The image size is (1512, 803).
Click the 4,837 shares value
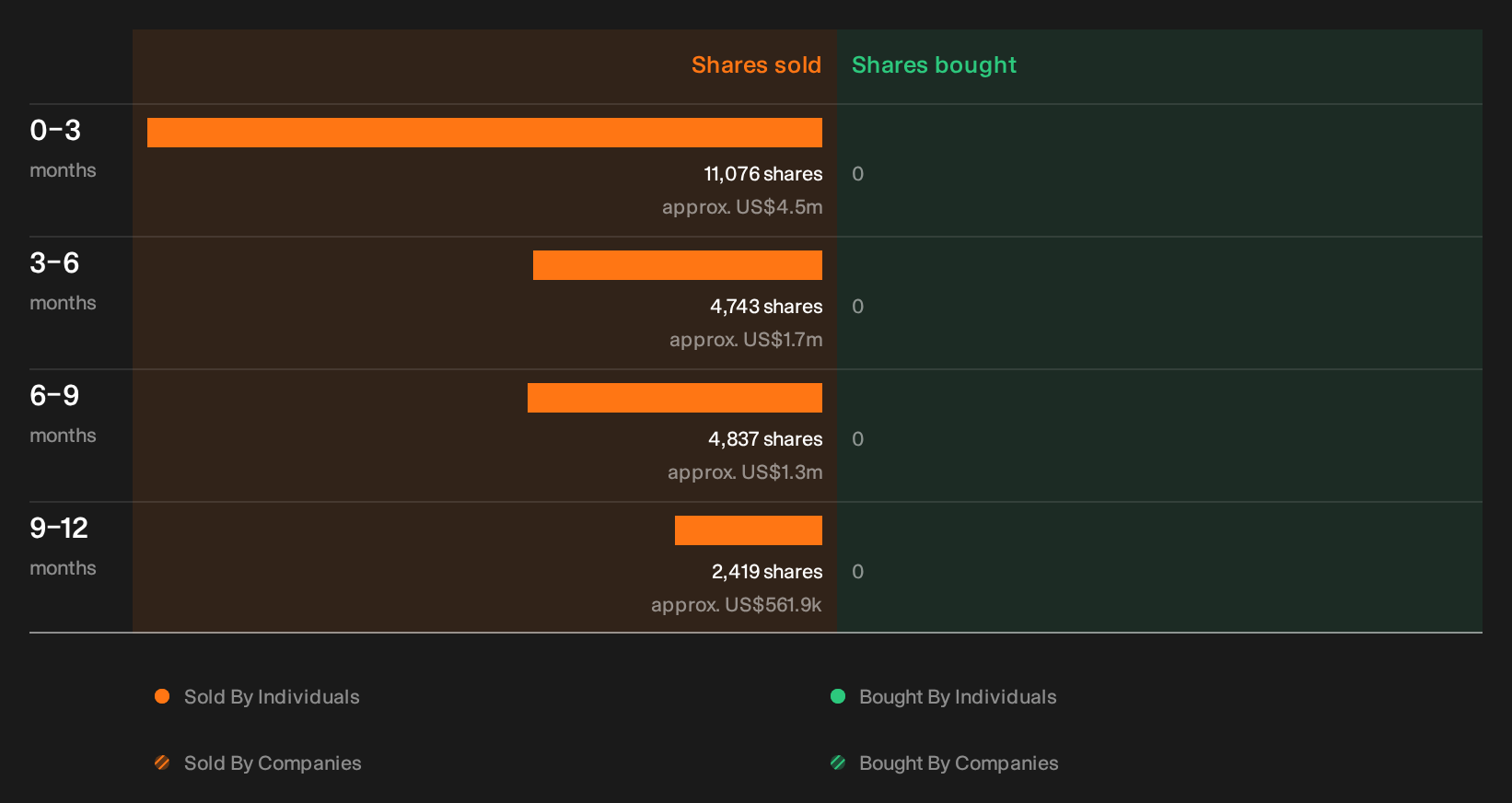765,439
